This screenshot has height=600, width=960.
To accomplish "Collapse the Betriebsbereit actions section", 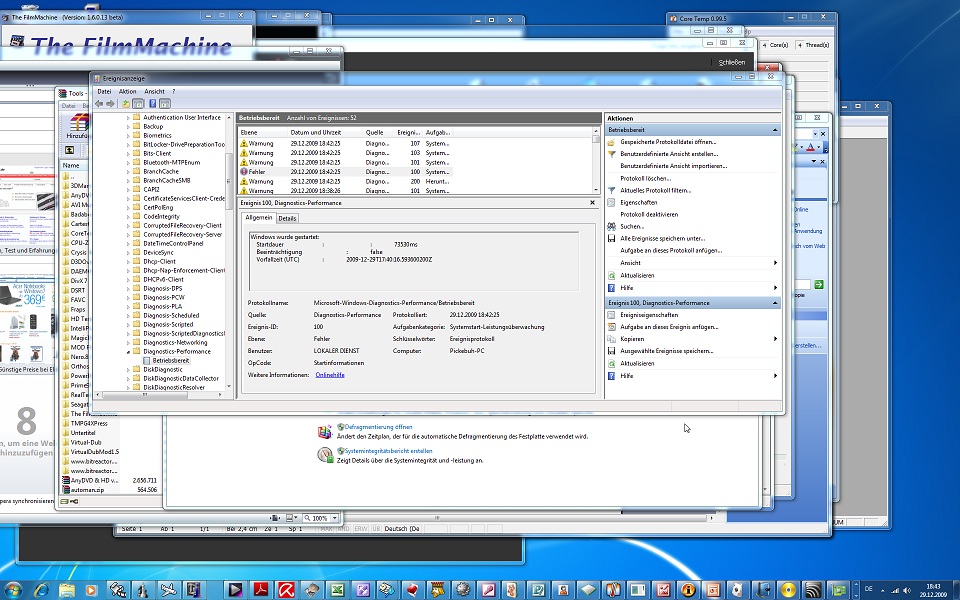I will [x=774, y=130].
